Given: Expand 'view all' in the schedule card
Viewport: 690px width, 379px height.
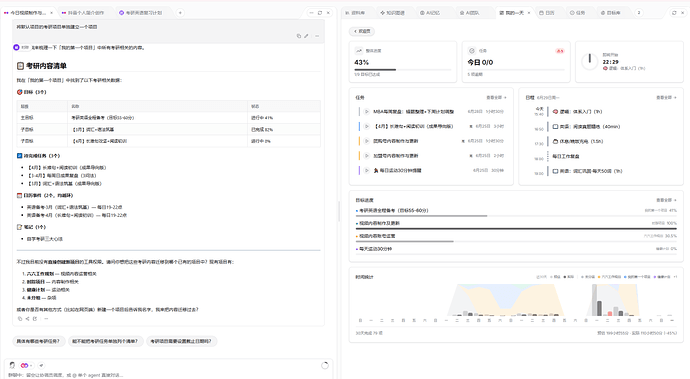Looking at the screenshot, I should [x=666, y=97].
